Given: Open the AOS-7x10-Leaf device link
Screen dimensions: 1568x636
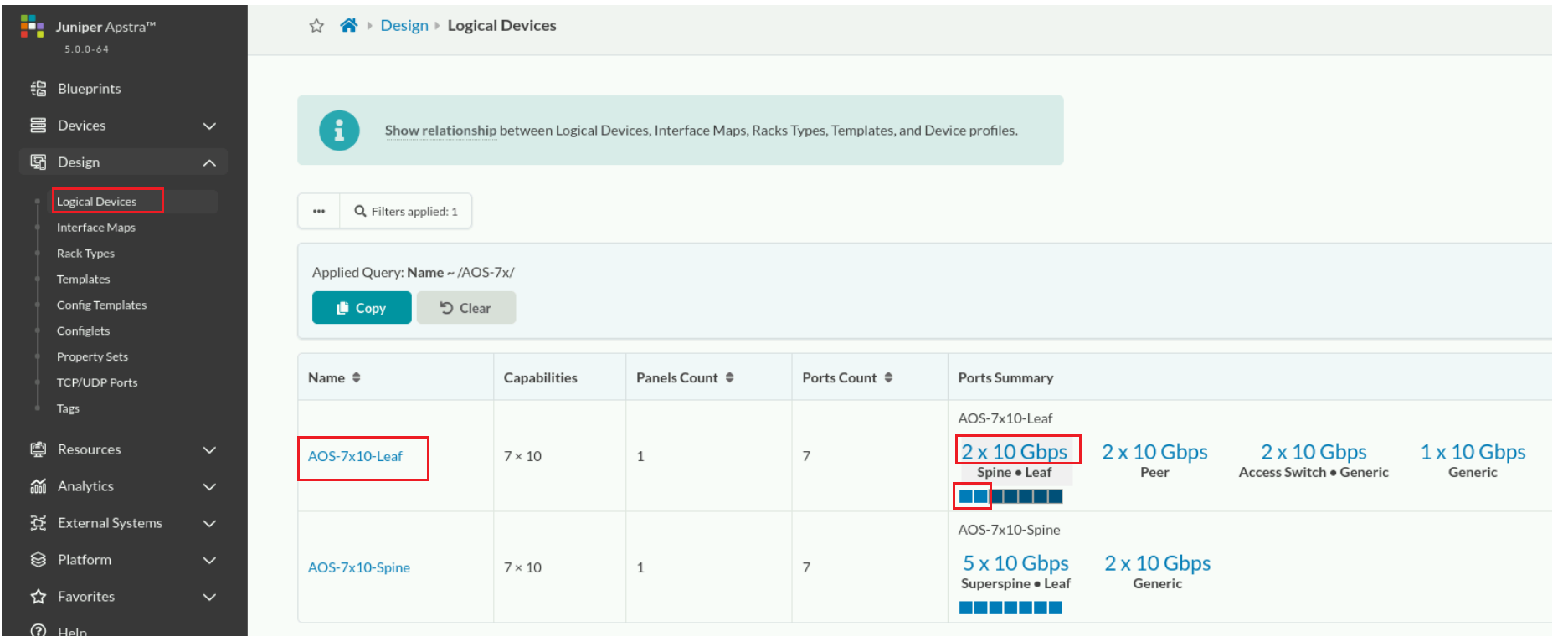Looking at the screenshot, I should point(355,456).
